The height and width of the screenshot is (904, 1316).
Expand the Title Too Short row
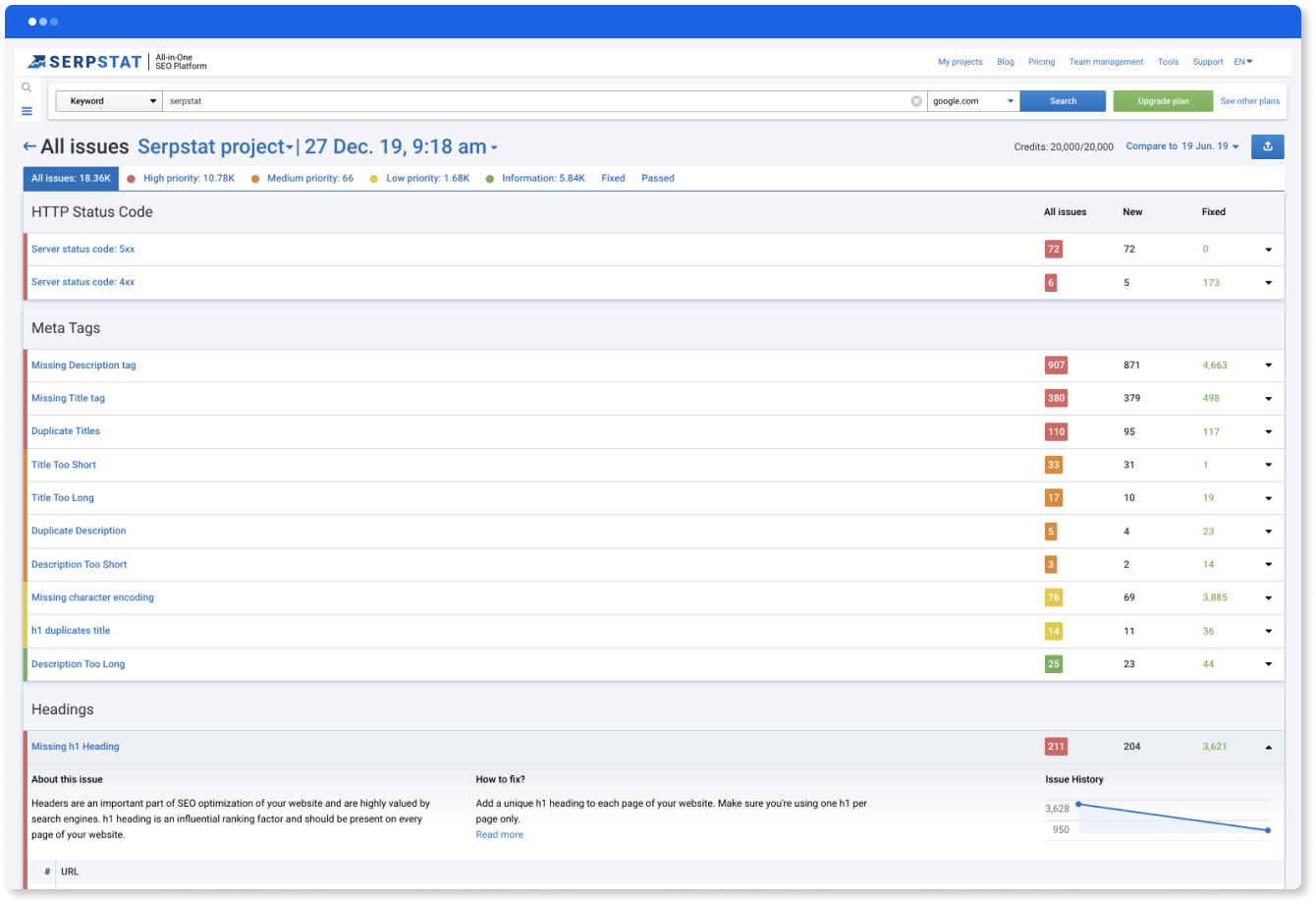pos(1268,465)
